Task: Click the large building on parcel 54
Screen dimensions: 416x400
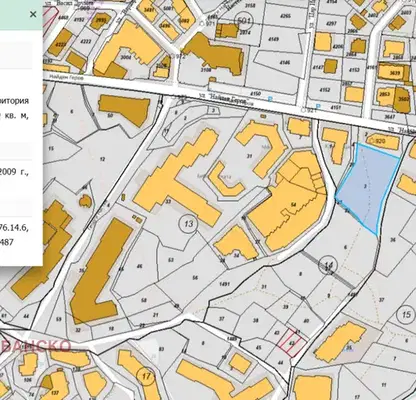Action: tap(288, 203)
